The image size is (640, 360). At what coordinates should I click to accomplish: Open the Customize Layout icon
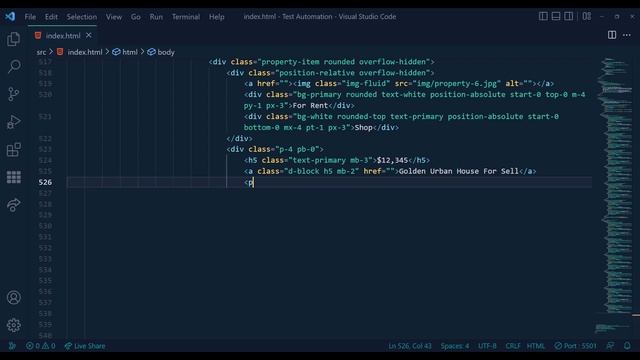coord(587,16)
